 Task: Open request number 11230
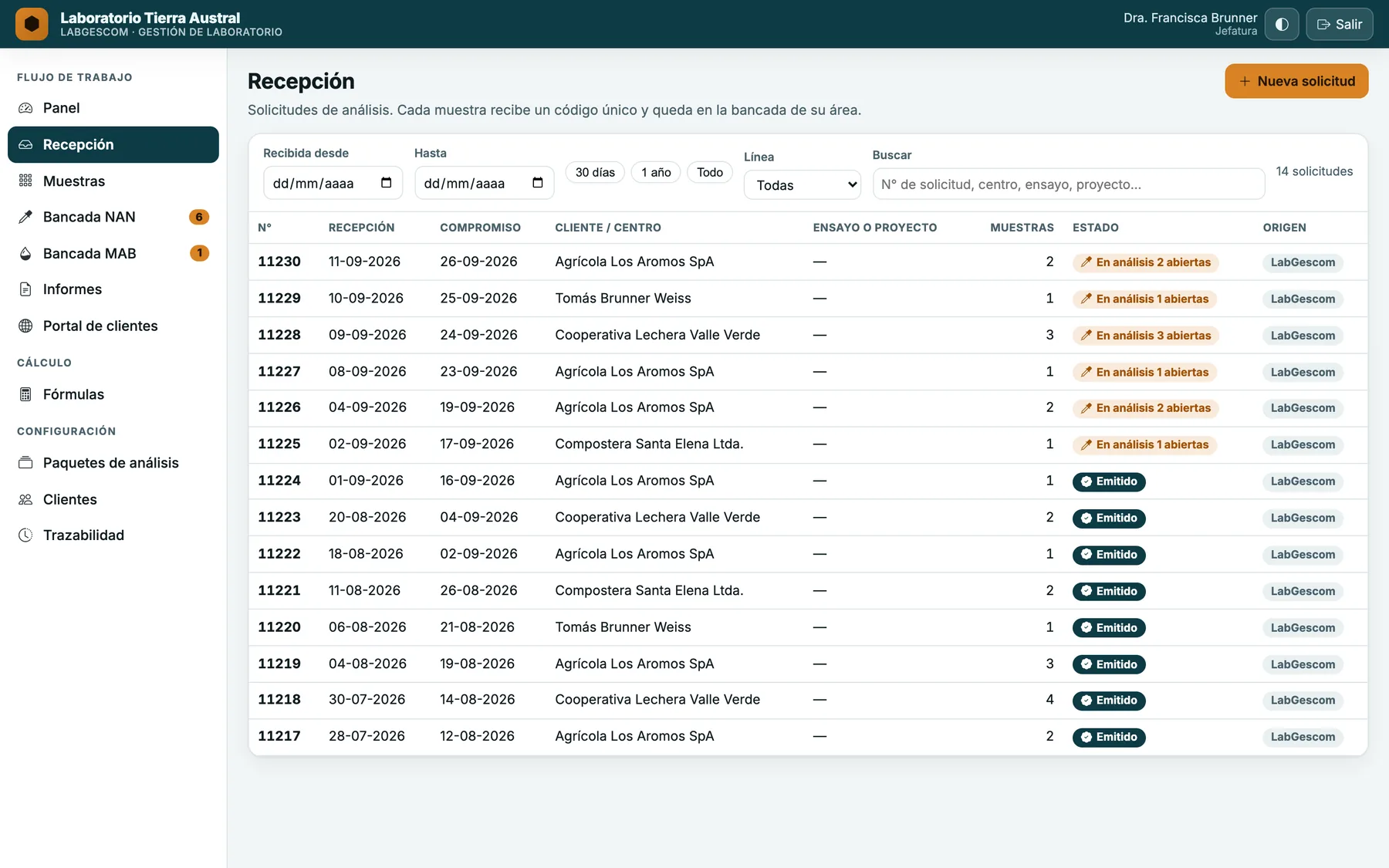(279, 262)
